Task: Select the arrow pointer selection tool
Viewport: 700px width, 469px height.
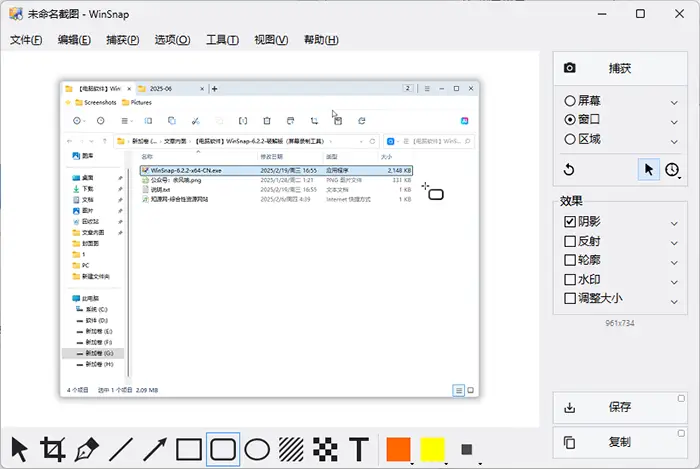Action: pyautogui.click(x=20, y=449)
